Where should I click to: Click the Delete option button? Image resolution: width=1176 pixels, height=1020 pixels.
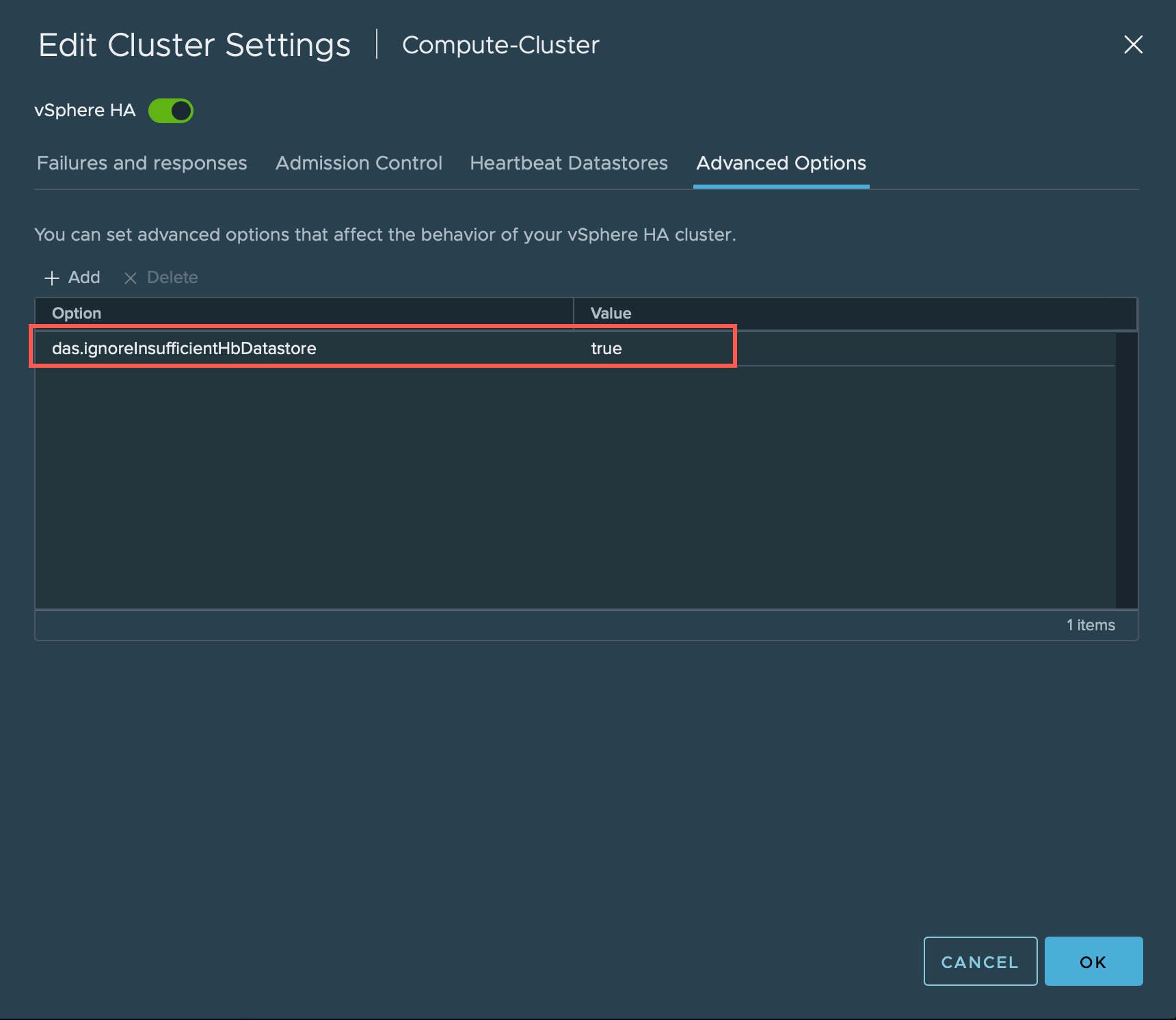click(161, 278)
